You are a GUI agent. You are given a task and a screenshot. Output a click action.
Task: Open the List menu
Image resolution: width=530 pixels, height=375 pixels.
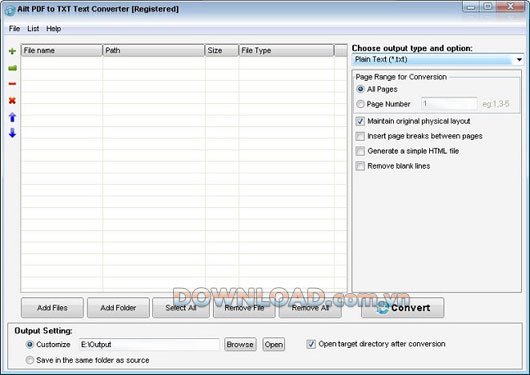tap(33, 29)
